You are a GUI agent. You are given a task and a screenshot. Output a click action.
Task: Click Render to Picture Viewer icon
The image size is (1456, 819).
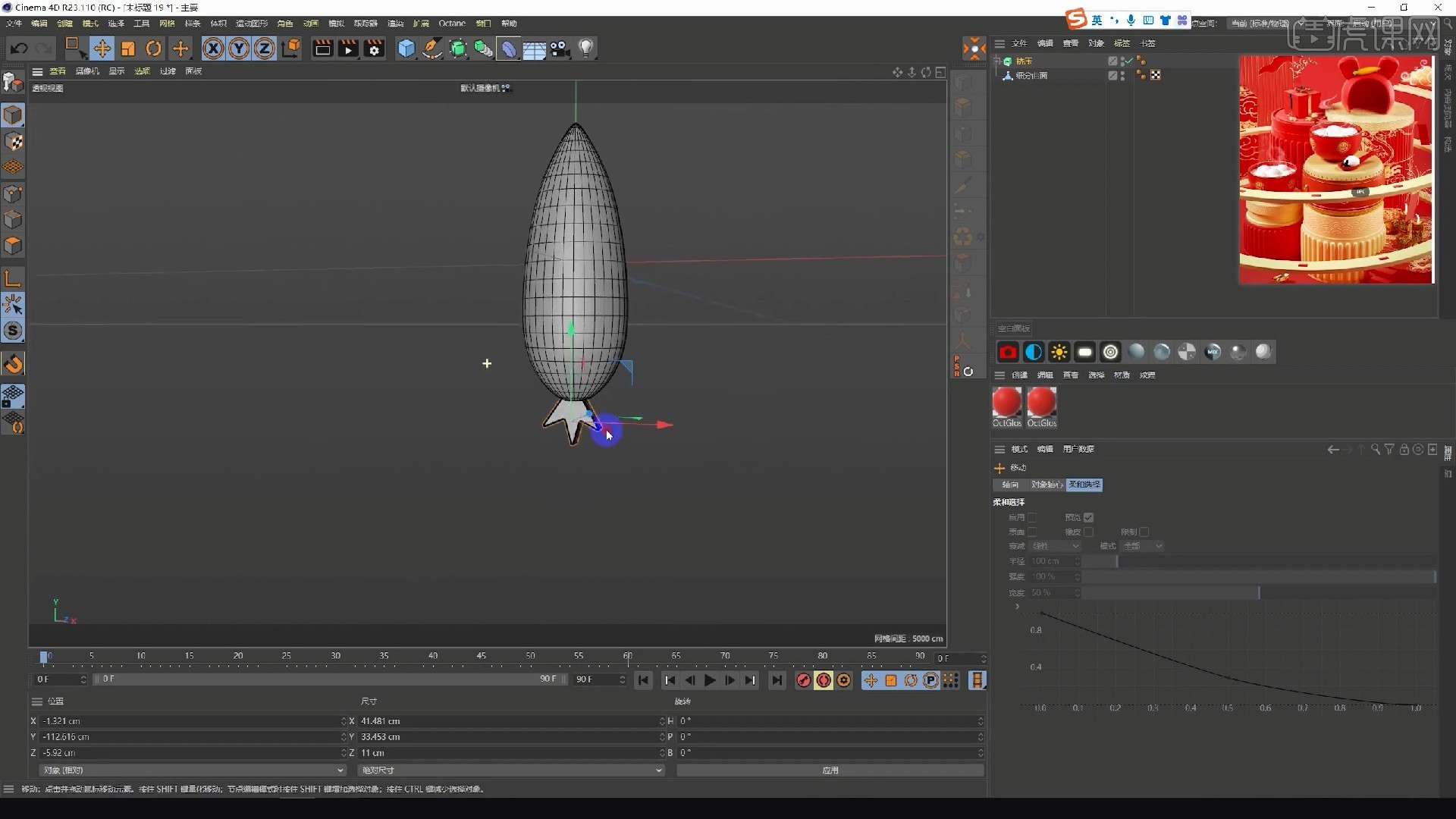click(348, 49)
